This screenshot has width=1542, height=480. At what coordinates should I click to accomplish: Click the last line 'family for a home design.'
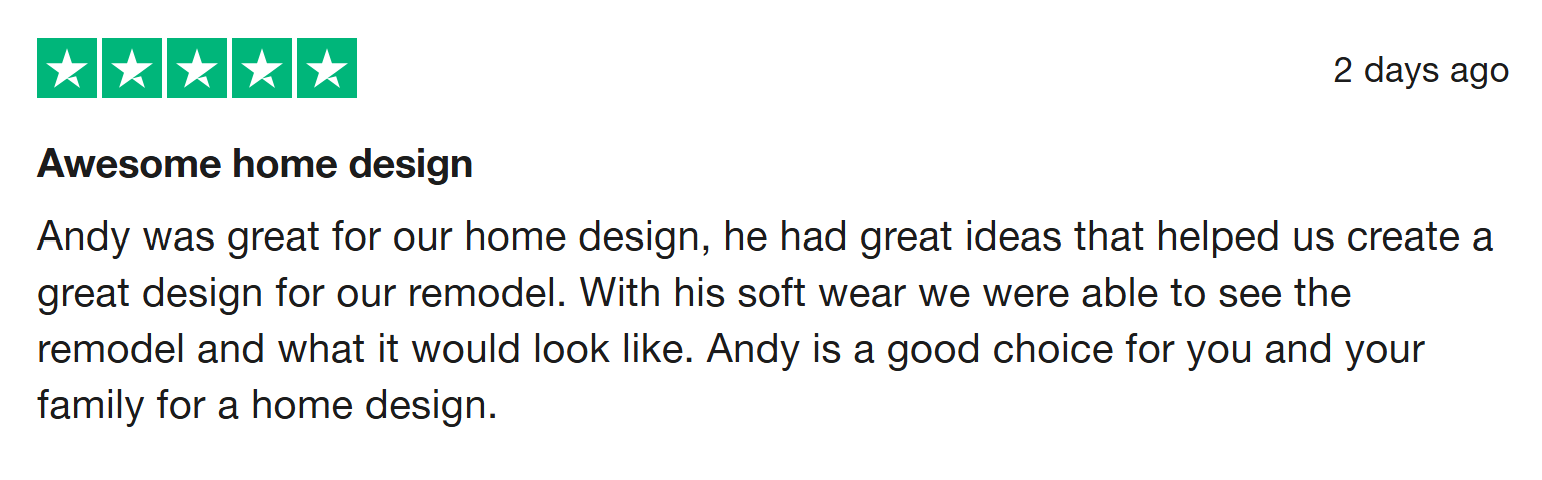[x=267, y=407]
